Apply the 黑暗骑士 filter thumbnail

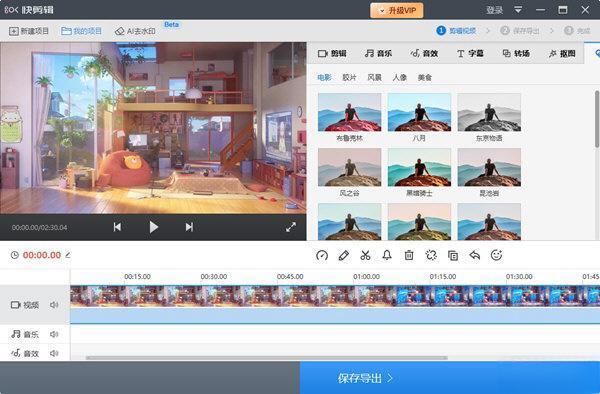click(419, 168)
